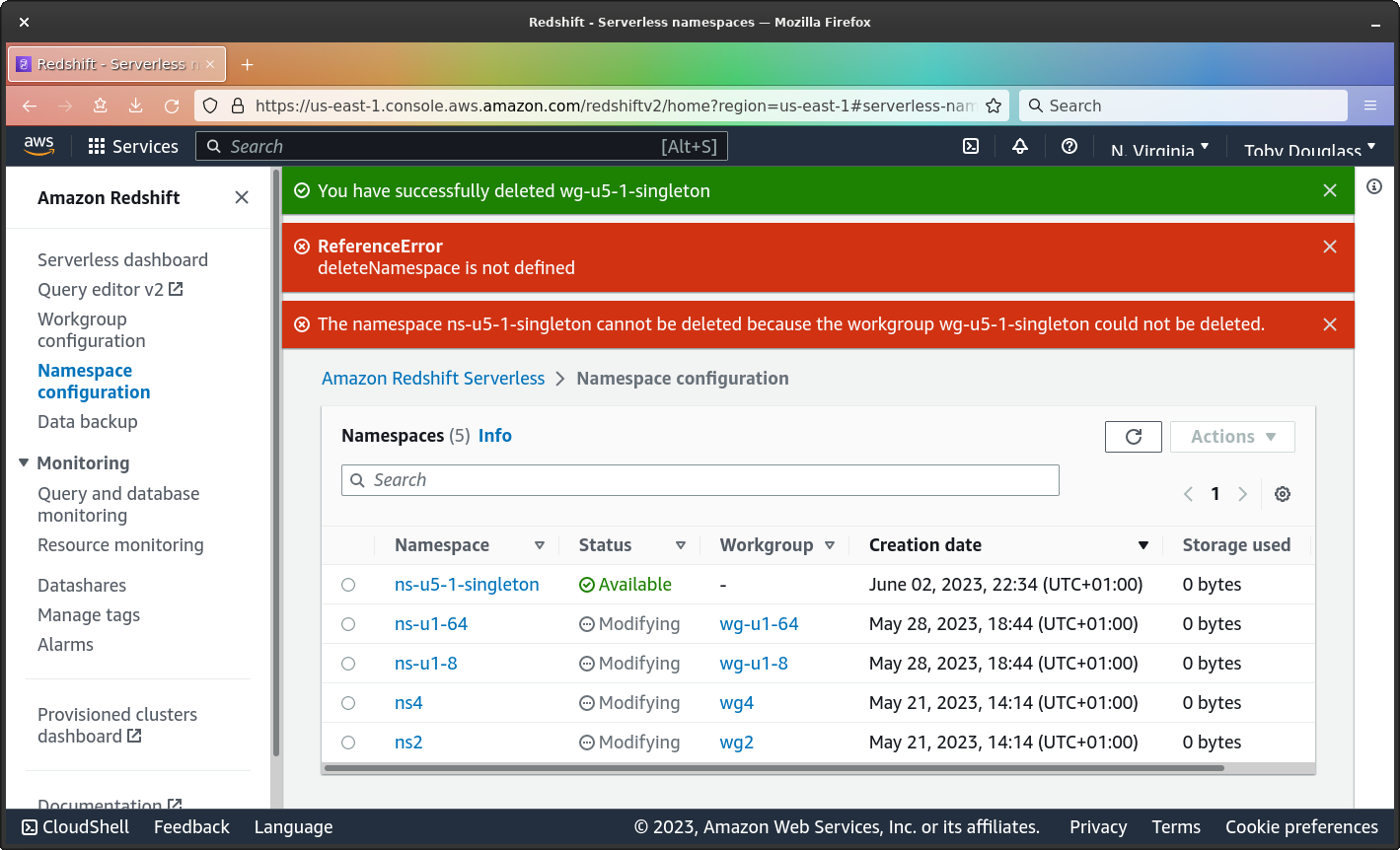Open wg-u1-64 workgroup link
Image resolution: width=1400 pixels, height=850 pixels.
click(759, 623)
